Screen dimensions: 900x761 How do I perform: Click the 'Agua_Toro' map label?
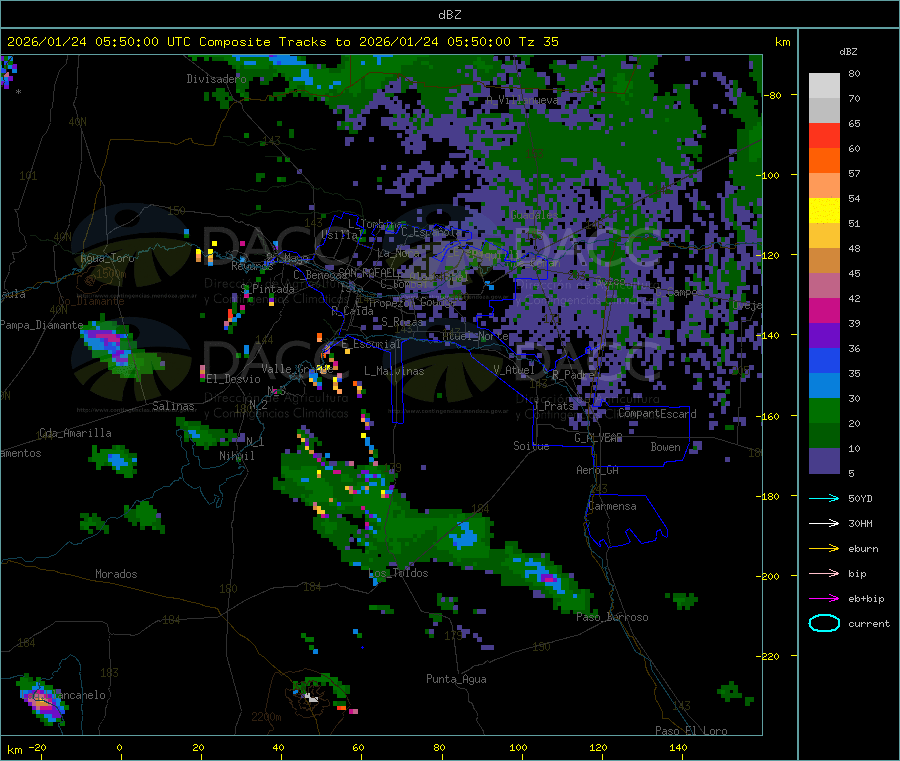[107, 258]
